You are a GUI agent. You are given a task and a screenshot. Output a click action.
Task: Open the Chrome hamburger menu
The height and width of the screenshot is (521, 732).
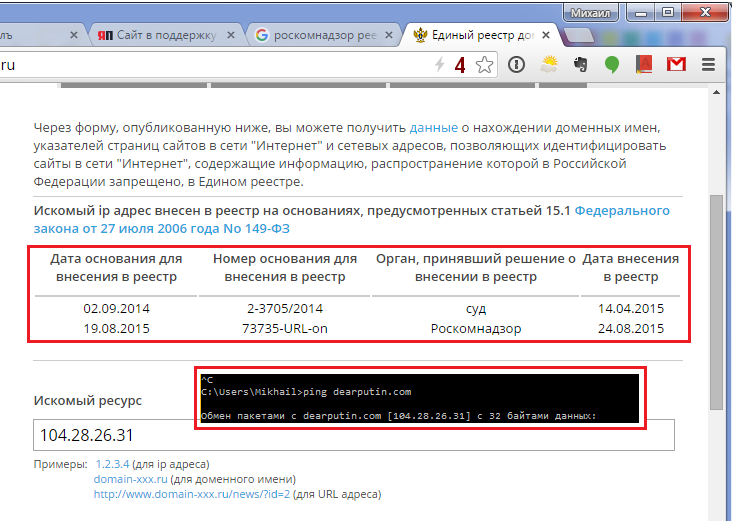pos(708,64)
